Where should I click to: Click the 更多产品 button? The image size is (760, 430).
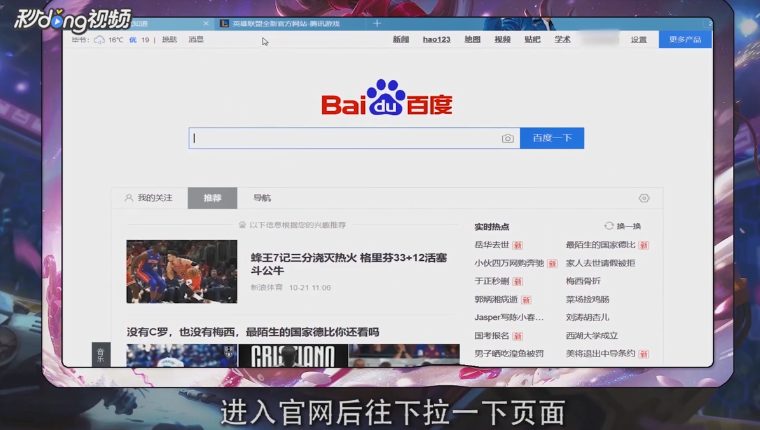[685, 39]
